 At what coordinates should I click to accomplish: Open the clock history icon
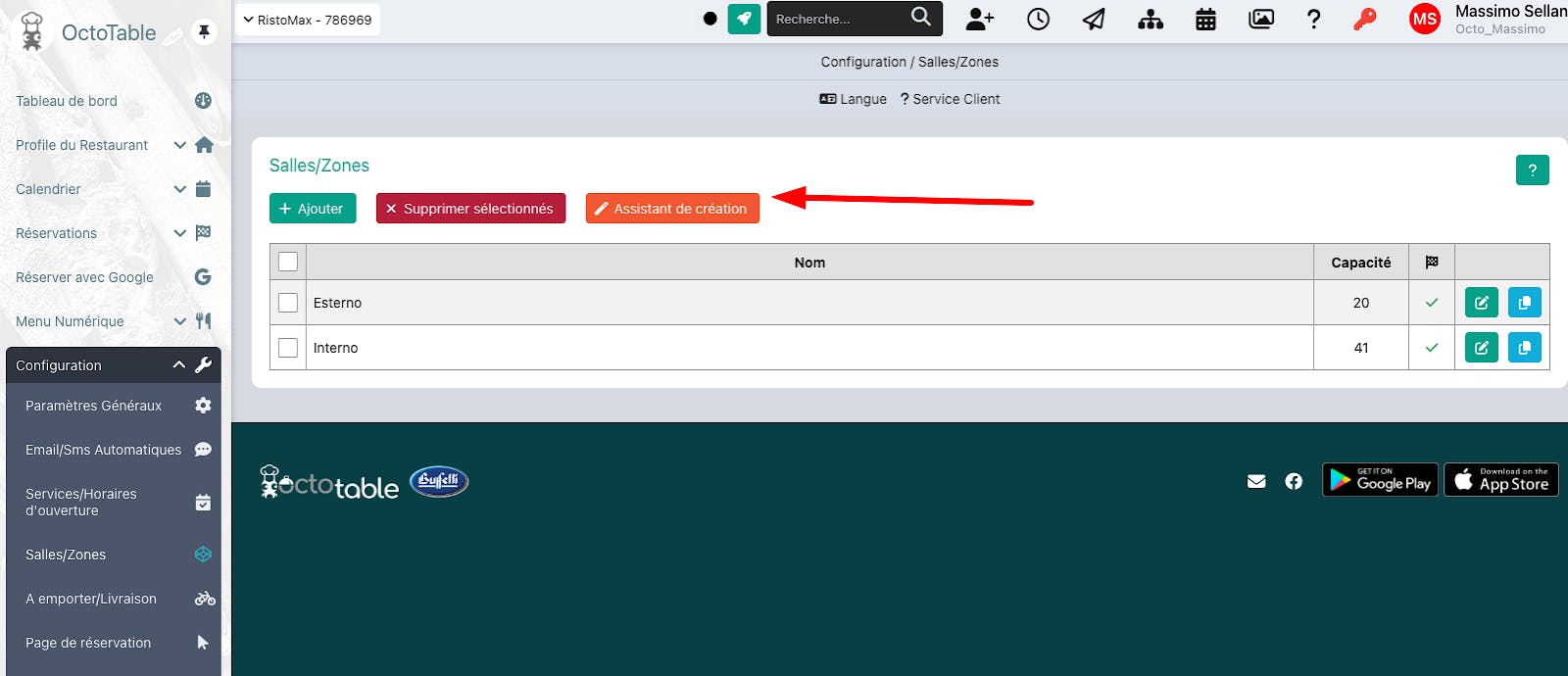click(1038, 19)
